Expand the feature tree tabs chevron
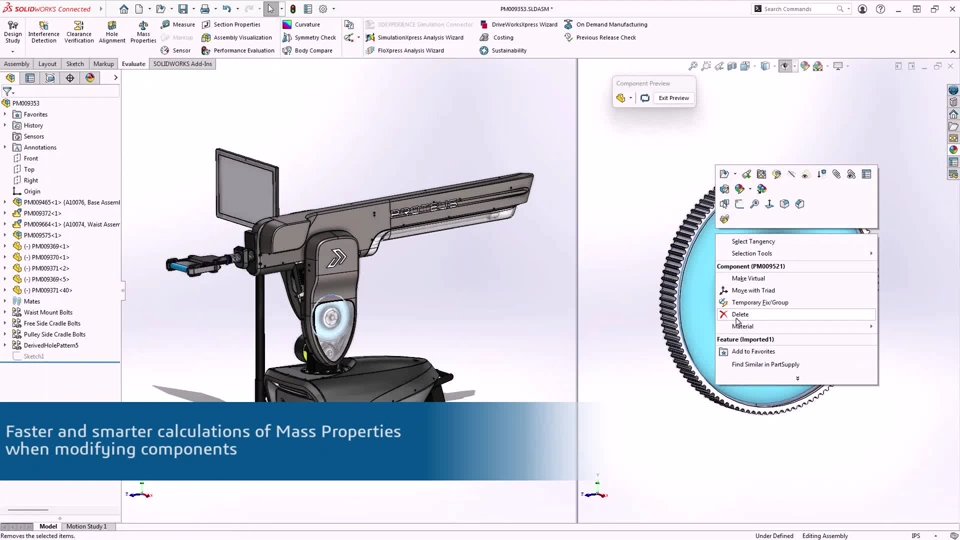The height and width of the screenshot is (540, 960). [x=115, y=78]
